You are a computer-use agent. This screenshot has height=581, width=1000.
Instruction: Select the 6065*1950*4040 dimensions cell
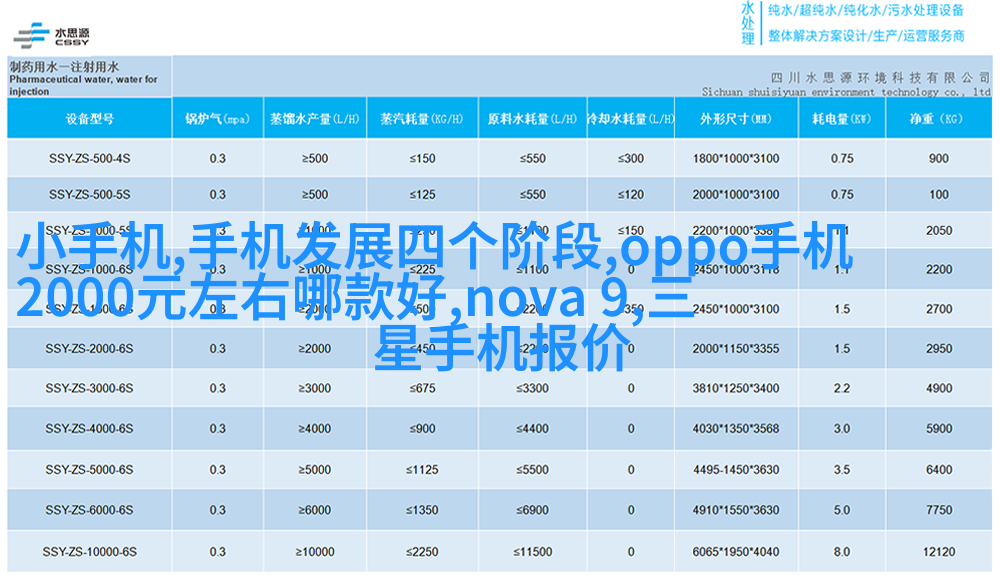click(x=736, y=552)
